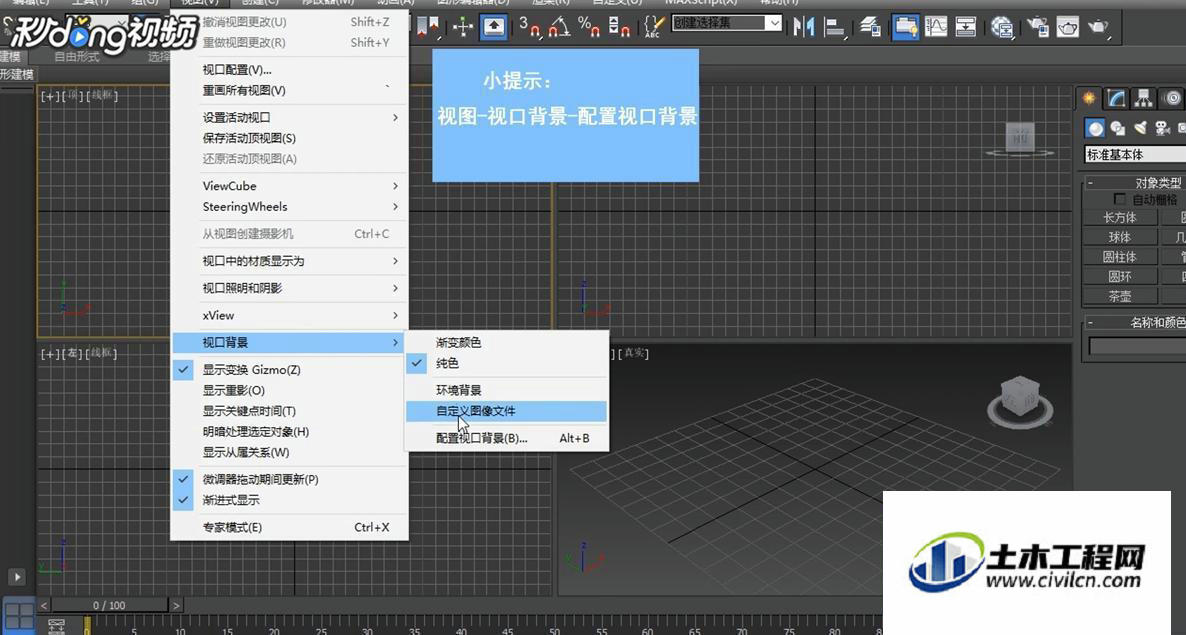Collapse the 对象类型 rollout
Viewport: 1186px width, 635px height.
pos(1135,183)
